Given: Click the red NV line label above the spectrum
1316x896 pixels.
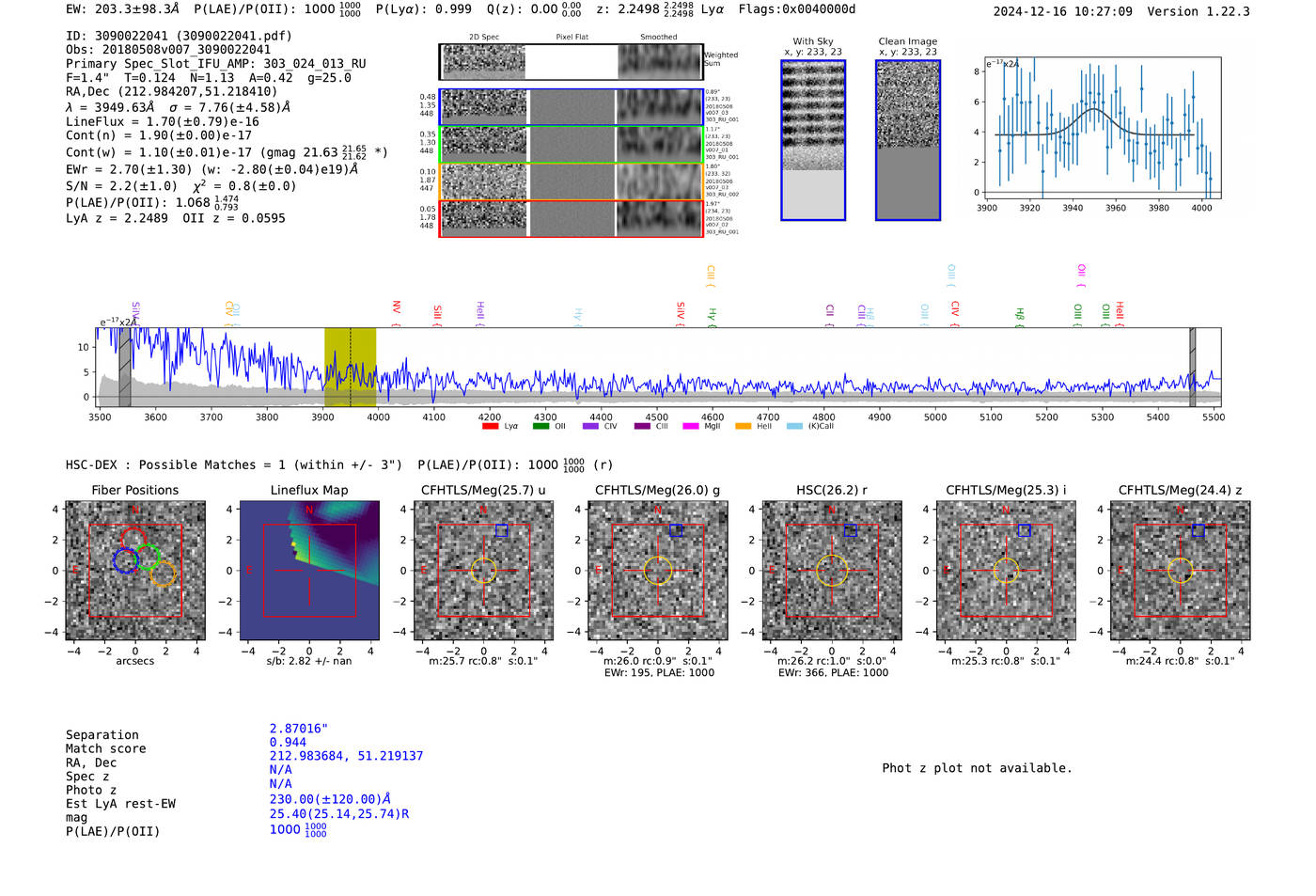Looking at the screenshot, I should click(x=396, y=309).
